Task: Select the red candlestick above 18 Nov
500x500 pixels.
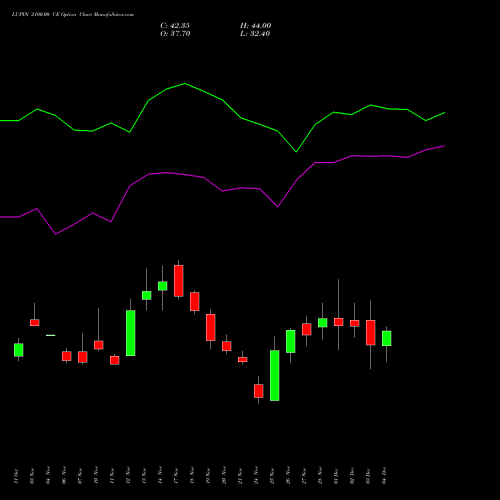Action: 195,301
